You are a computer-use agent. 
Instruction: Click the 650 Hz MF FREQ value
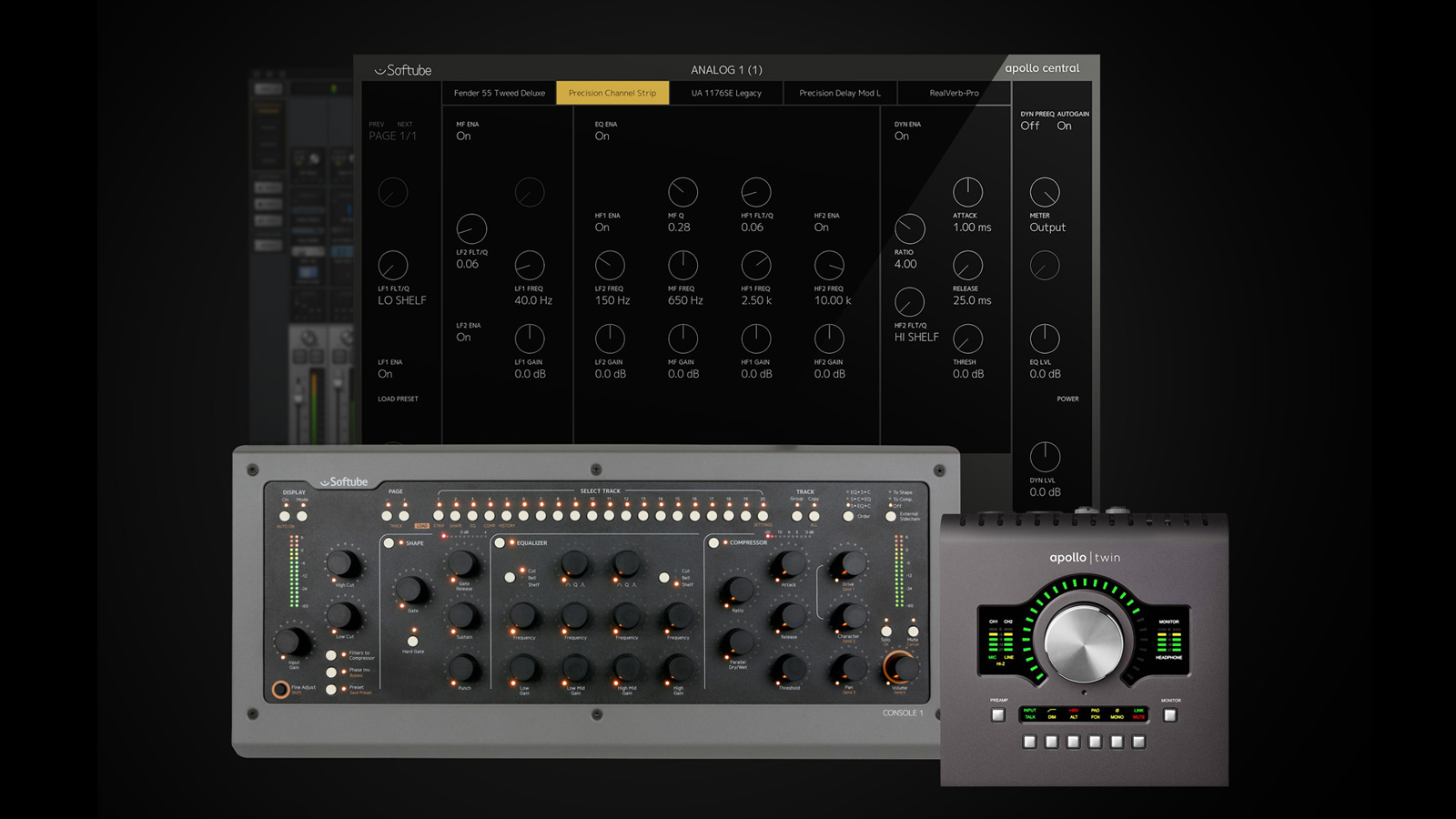click(x=685, y=300)
